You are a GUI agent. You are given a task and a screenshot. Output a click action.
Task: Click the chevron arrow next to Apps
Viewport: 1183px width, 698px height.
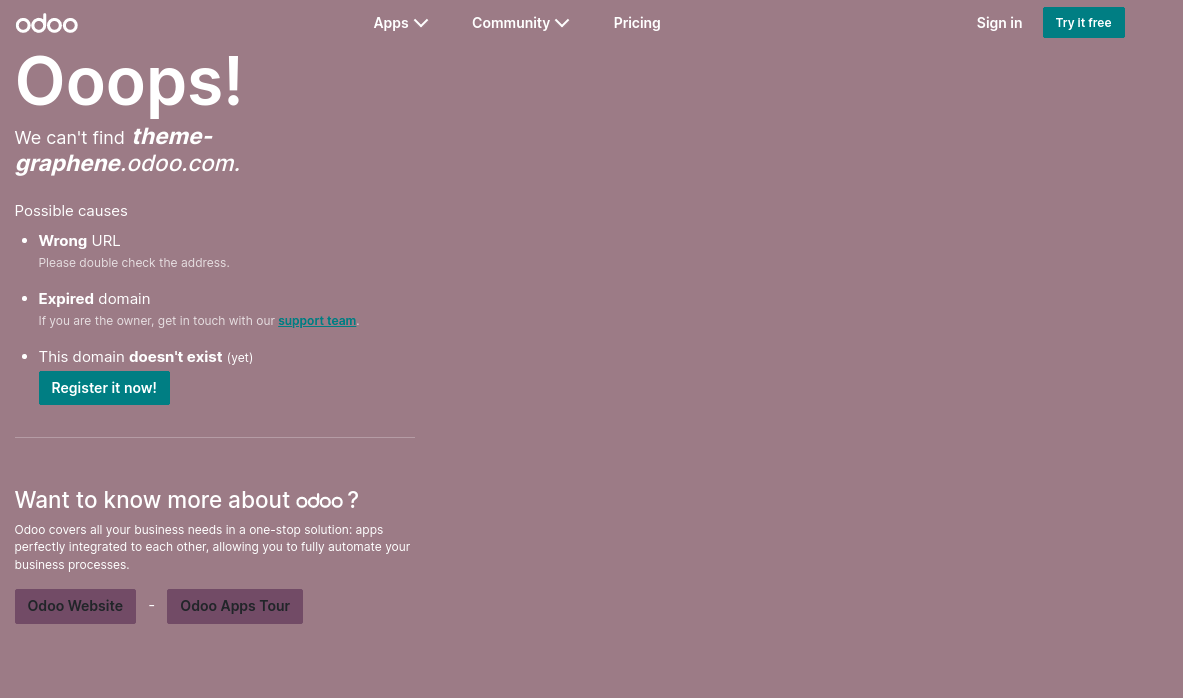(x=421, y=22)
